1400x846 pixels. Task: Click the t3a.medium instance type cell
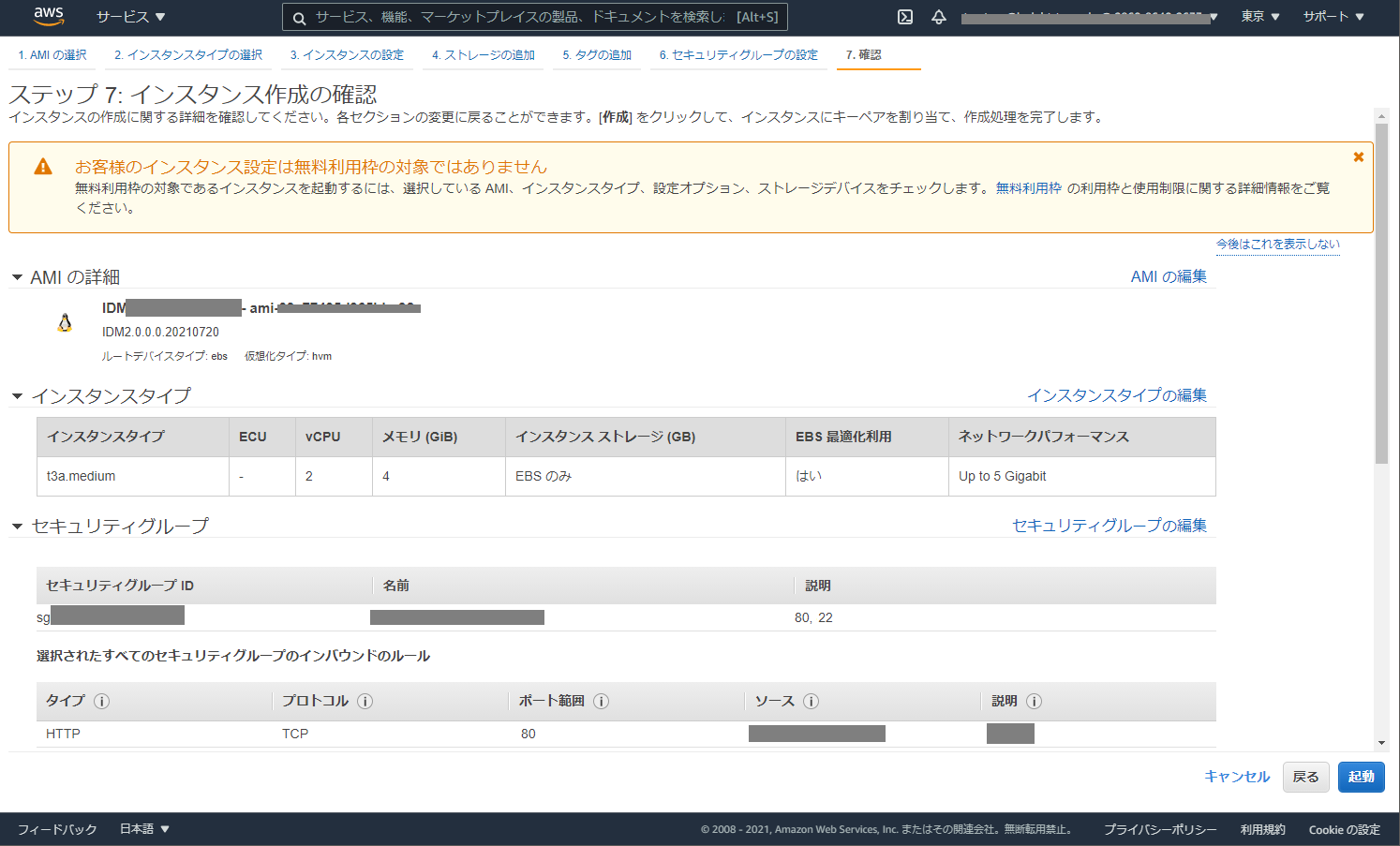point(133,476)
